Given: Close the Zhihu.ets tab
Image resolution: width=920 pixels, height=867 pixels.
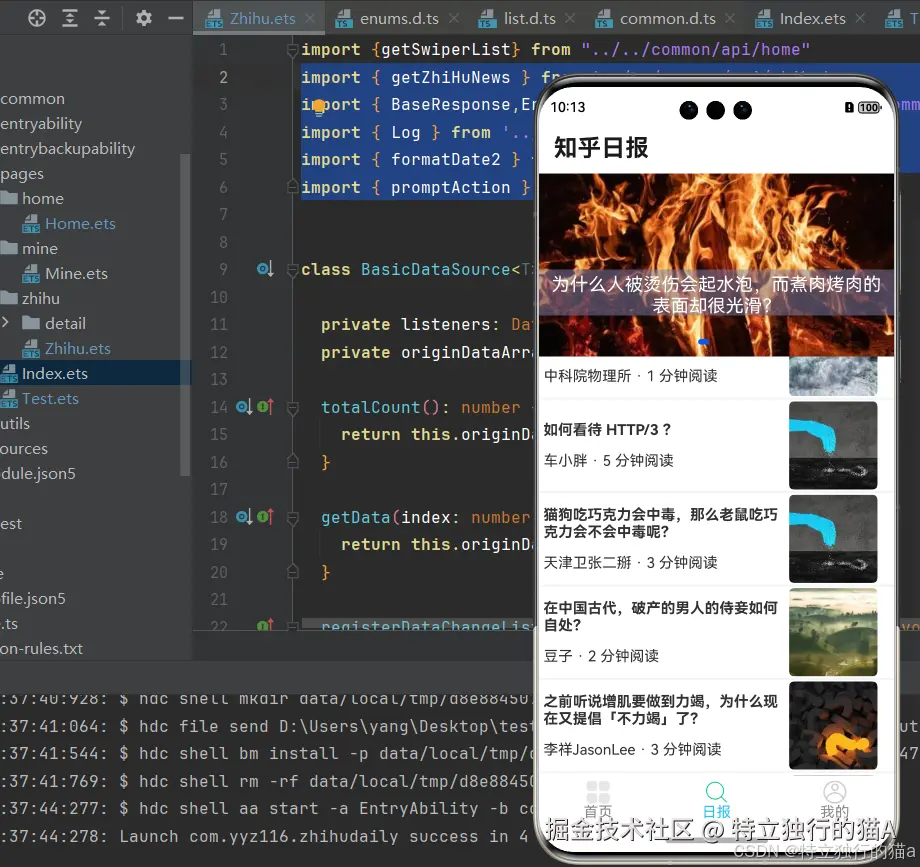Looking at the screenshot, I should tap(311, 19).
